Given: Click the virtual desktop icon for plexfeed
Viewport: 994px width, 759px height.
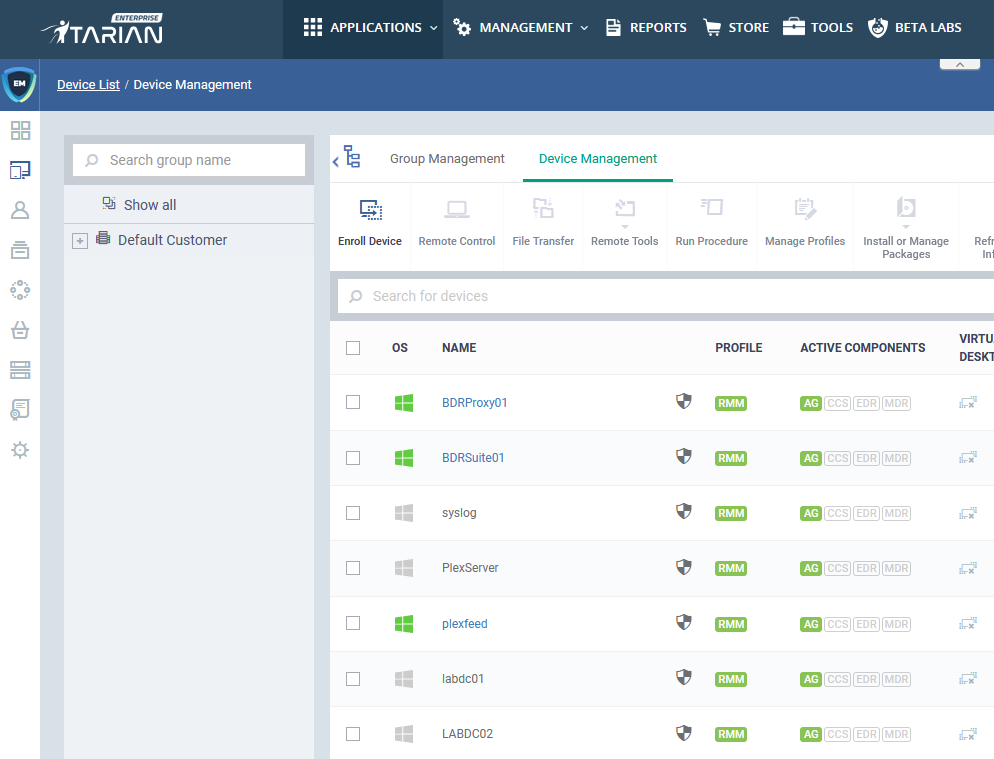Looking at the screenshot, I should 967,623.
